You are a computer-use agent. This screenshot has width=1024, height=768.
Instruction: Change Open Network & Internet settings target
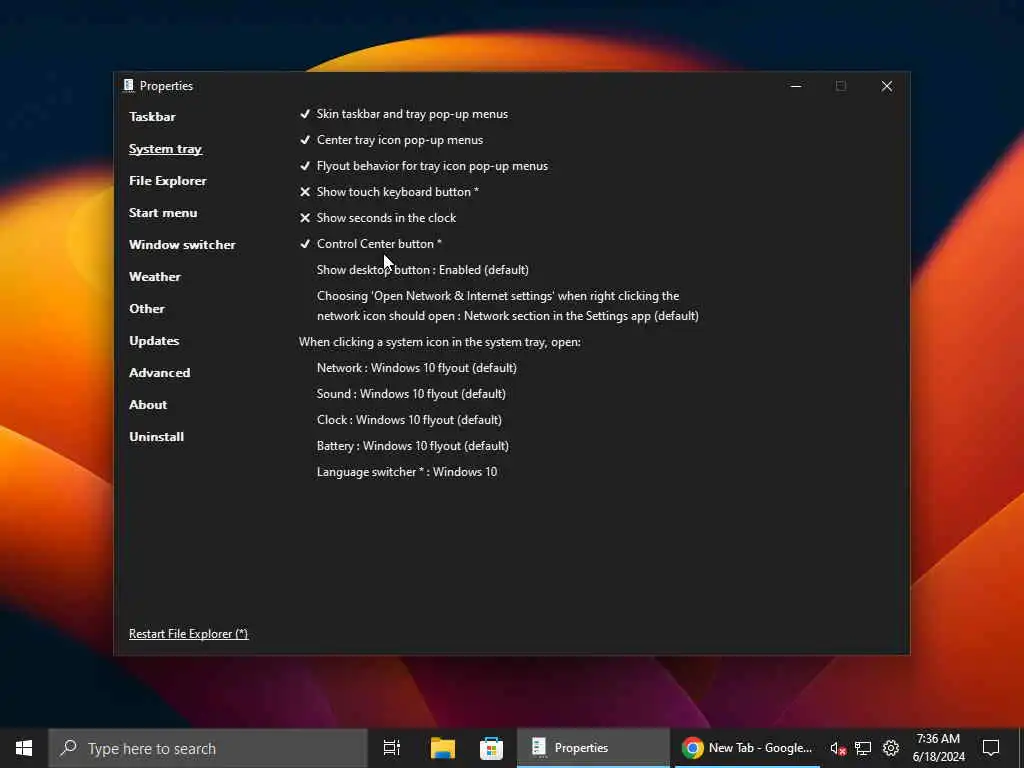tap(507, 306)
